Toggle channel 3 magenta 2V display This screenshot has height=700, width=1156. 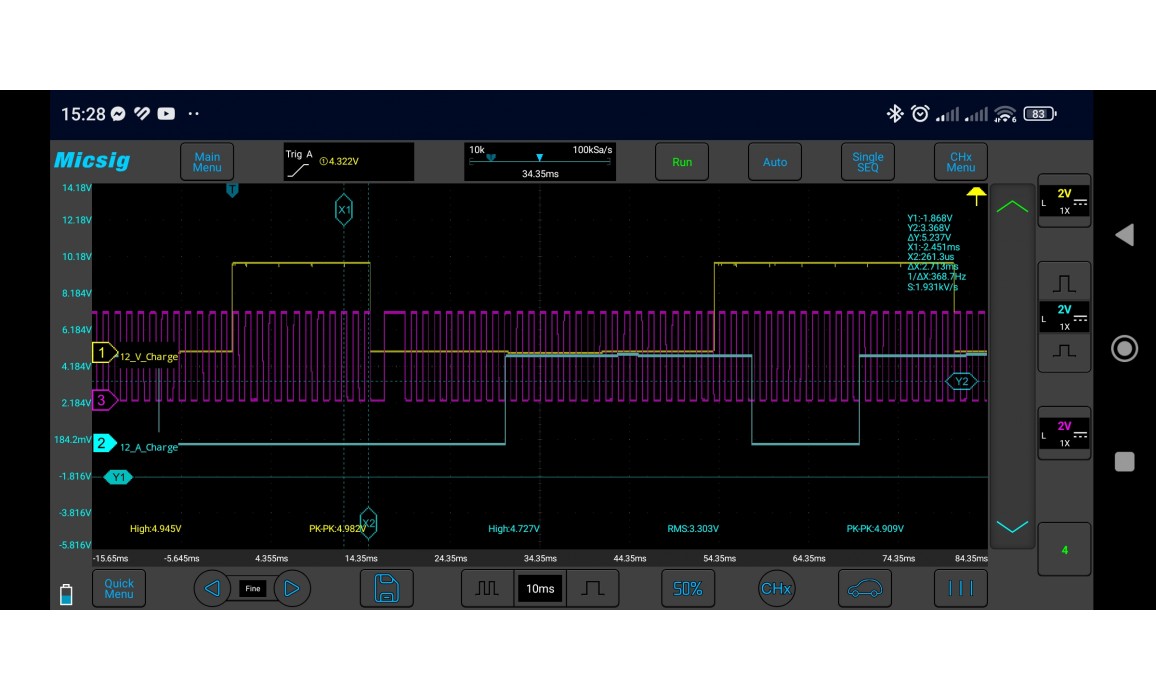pos(1064,433)
